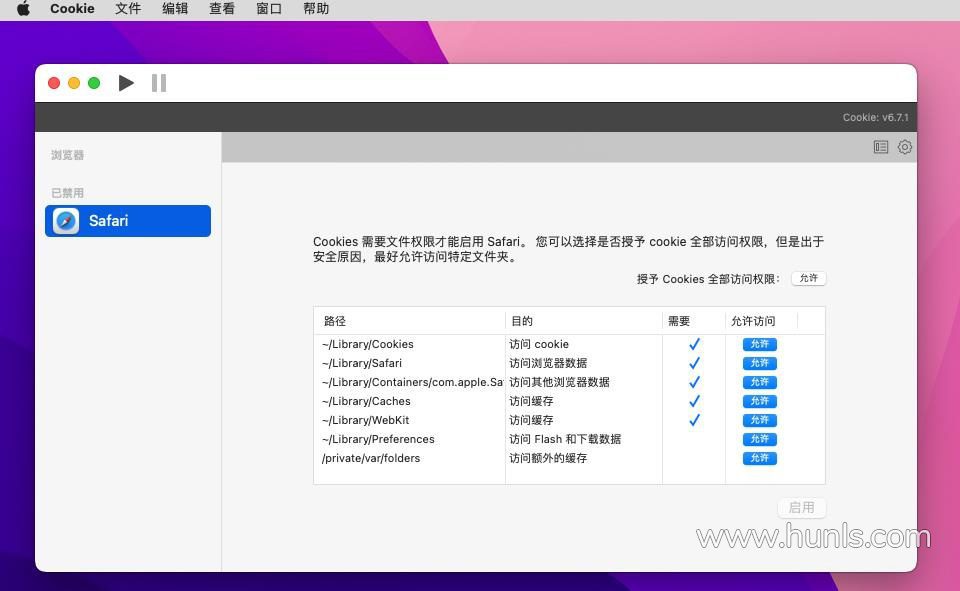Click the 路径 column header
Viewport: 960px width, 591px height.
click(335, 321)
